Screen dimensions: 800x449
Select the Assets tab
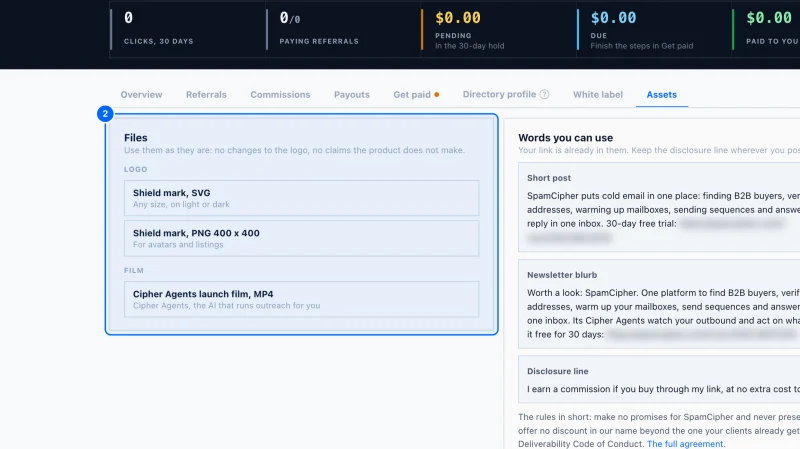click(x=662, y=94)
